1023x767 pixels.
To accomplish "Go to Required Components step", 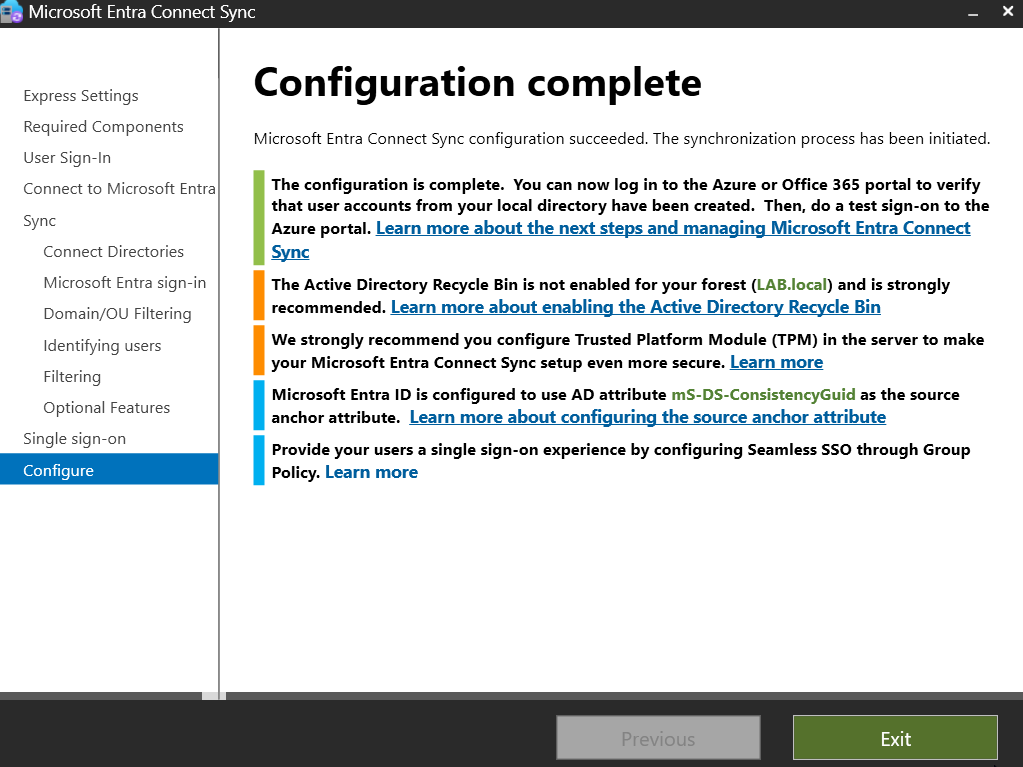I will coord(103,127).
